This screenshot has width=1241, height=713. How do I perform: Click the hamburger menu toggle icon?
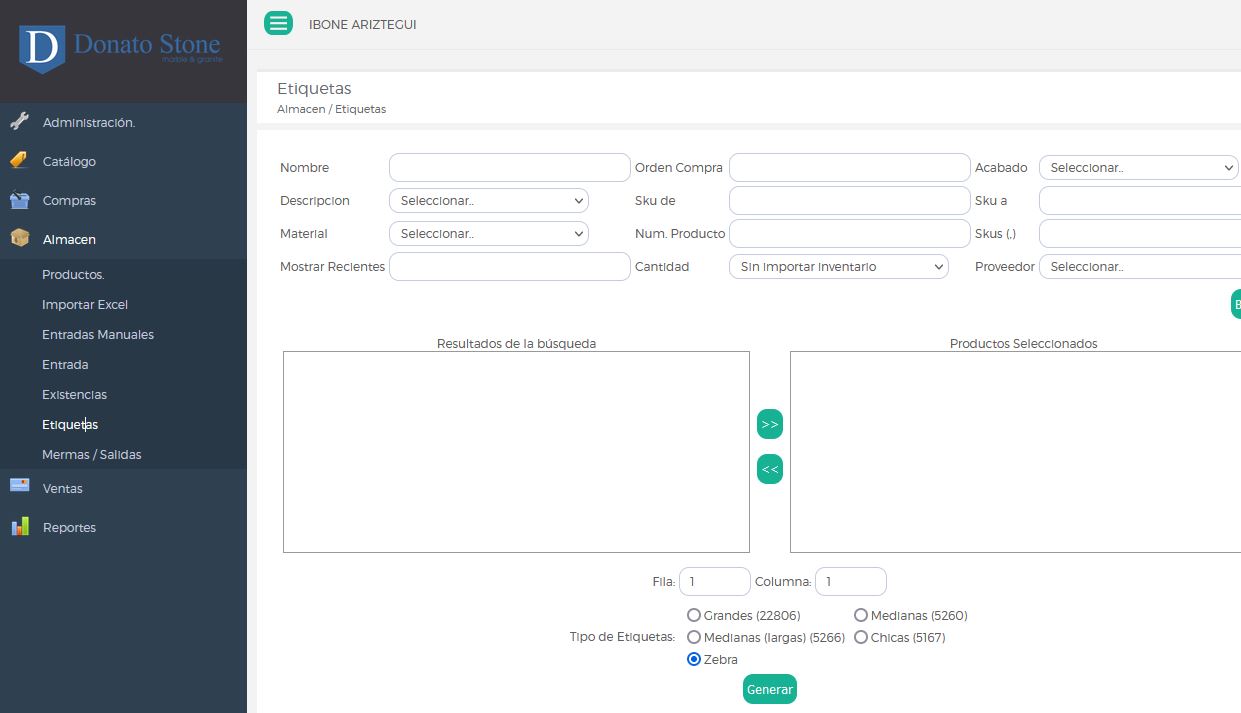(278, 23)
